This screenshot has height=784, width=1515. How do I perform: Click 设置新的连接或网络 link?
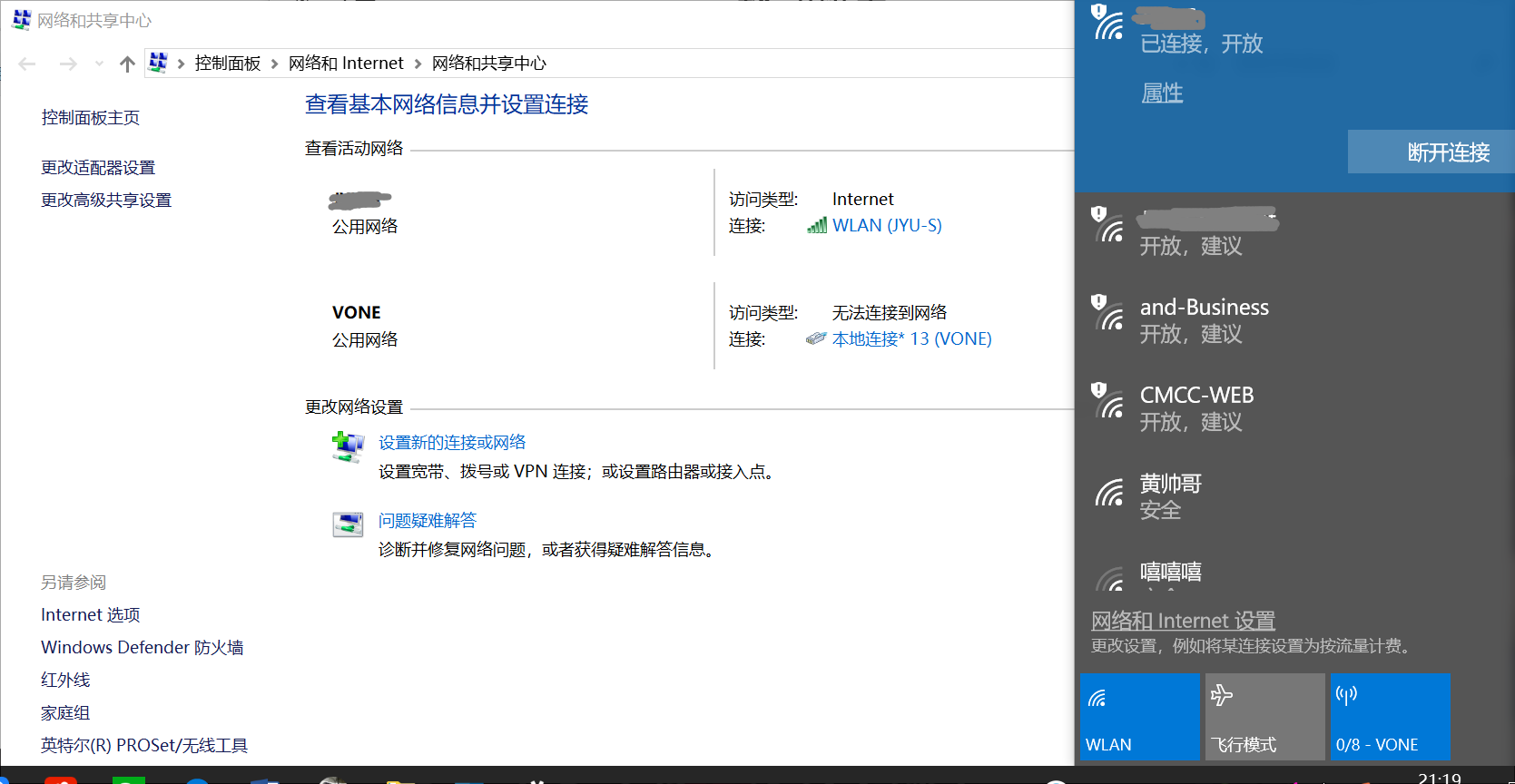tap(452, 442)
